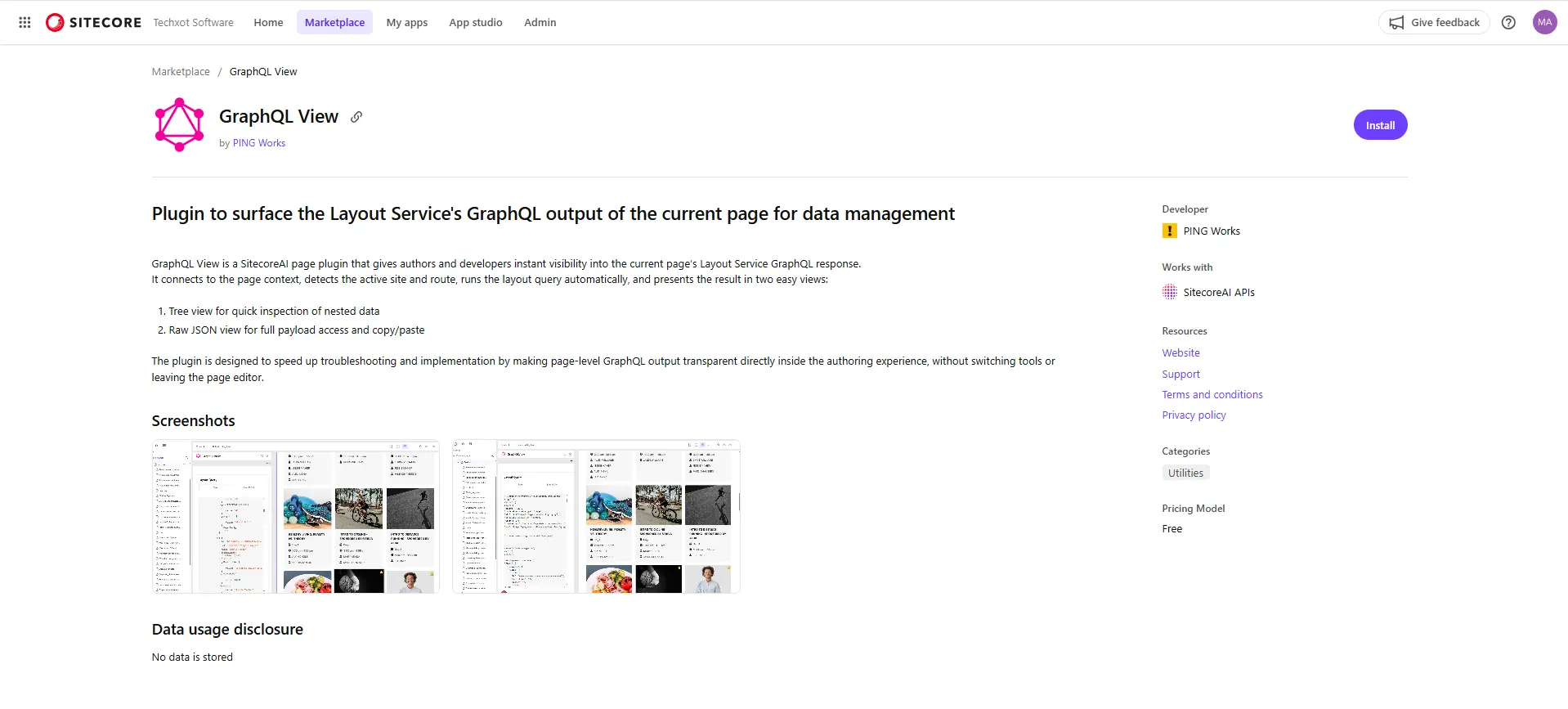Open the MA user avatar menu
Image resolution: width=1568 pixels, height=709 pixels.
pos(1544,23)
